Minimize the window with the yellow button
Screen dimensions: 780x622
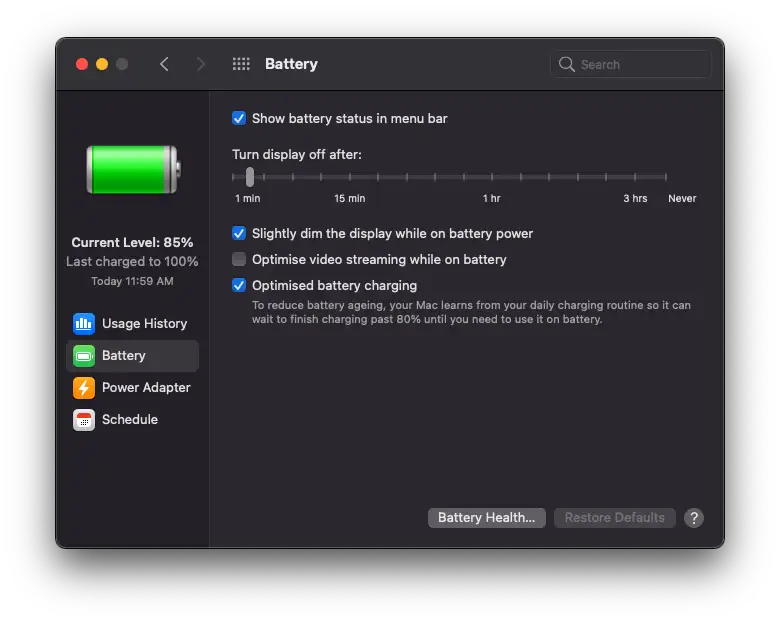pyautogui.click(x=102, y=64)
